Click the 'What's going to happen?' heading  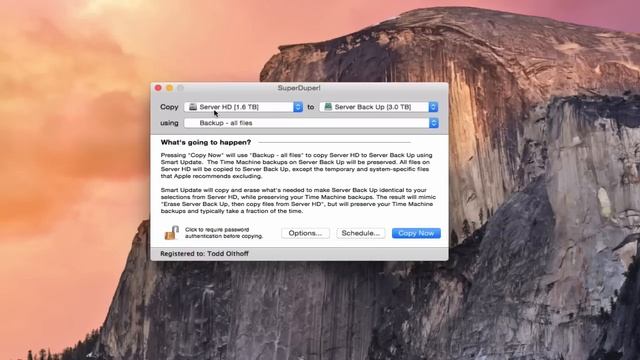pyautogui.click(x=206, y=142)
